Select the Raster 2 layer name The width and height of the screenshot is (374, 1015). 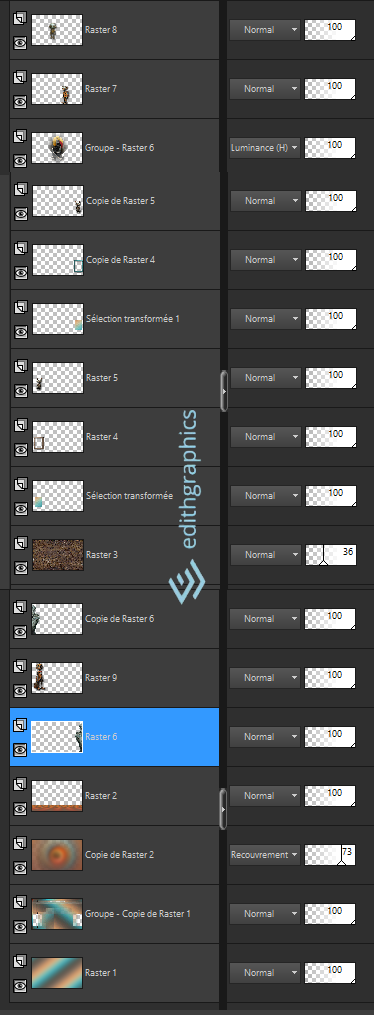101,796
